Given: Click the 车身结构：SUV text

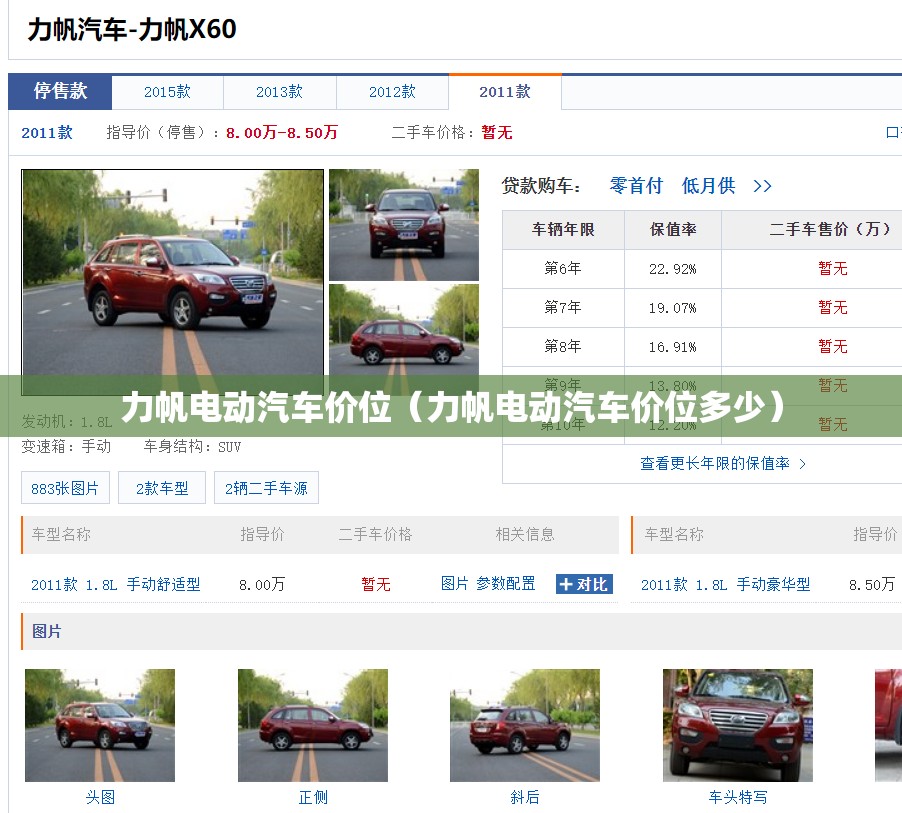Looking at the screenshot, I should 192,446.
